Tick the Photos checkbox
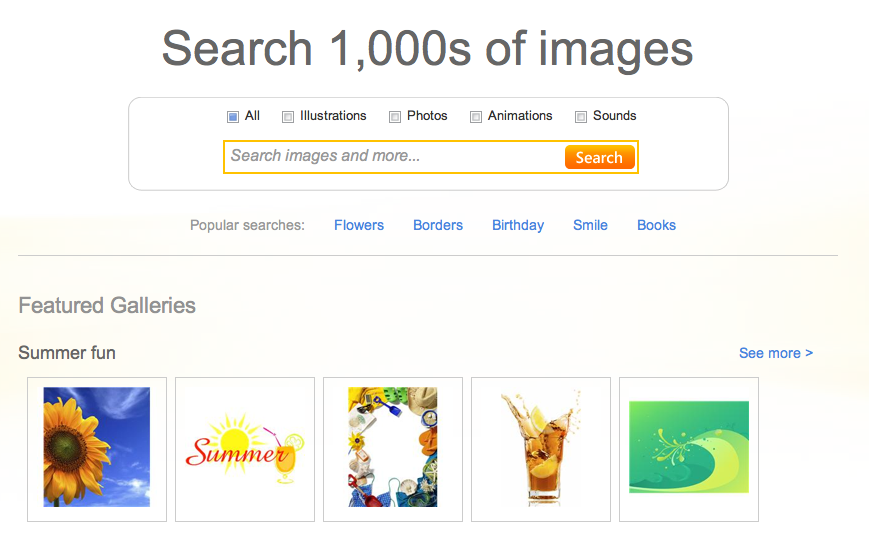869x547 pixels. [395, 117]
